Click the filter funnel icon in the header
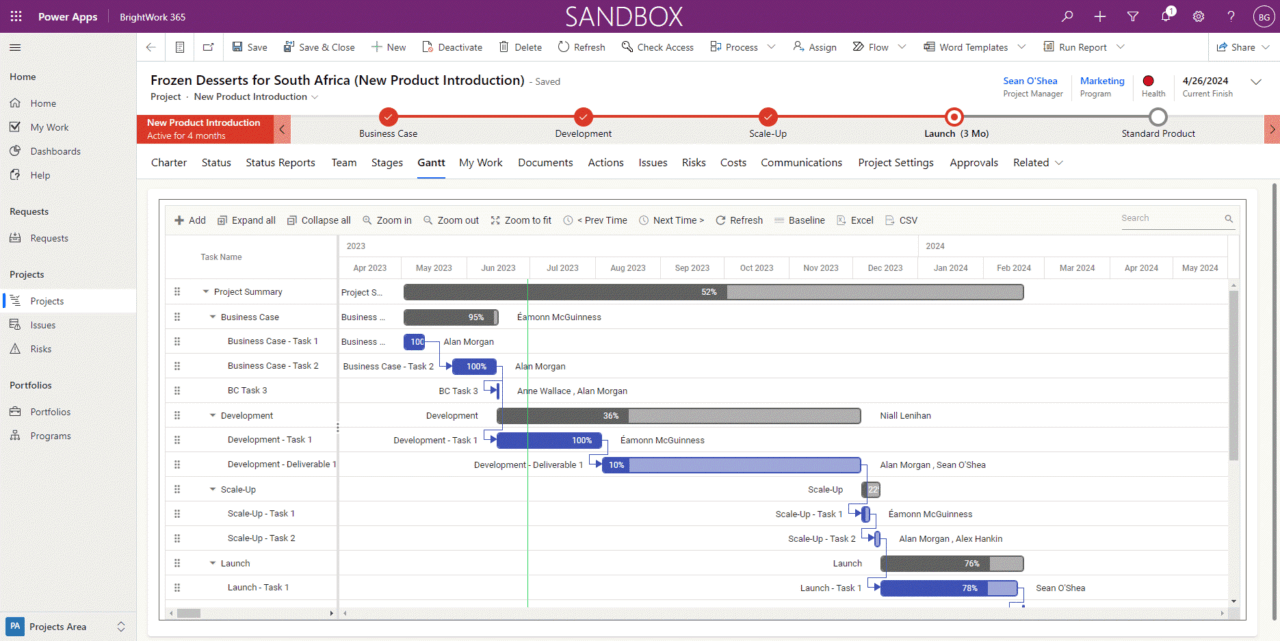The height and width of the screenshot is (641, 1280). click(1132, 16)
